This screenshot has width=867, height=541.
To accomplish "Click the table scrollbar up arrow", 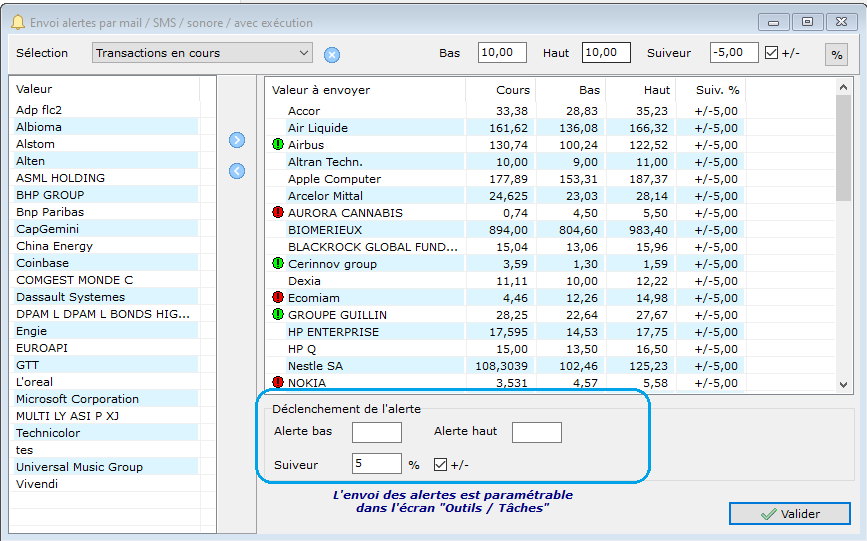I will [x=843, y=87].
